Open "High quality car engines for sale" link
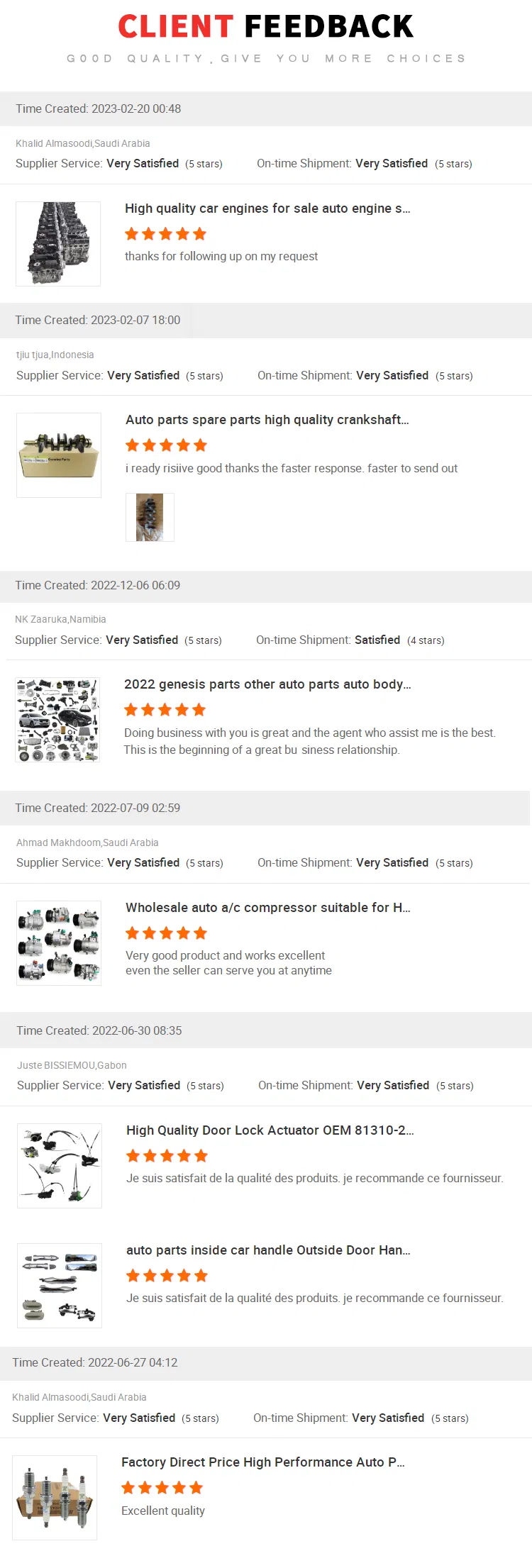The width and height of the screenshot is (532, 1568). point(267,208)
